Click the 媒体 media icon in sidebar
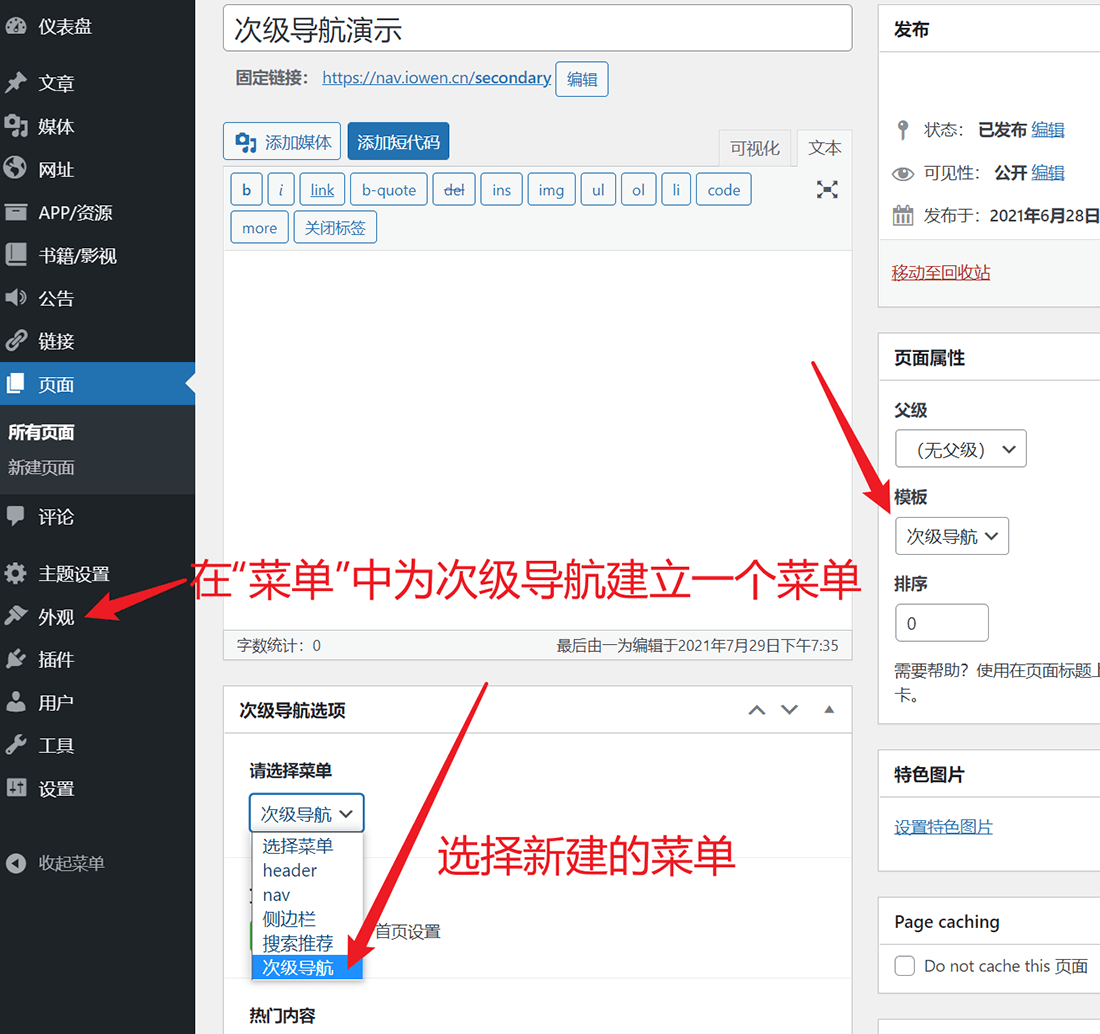Screen dimensions: 1100x1034 click(x=15, y=126)
